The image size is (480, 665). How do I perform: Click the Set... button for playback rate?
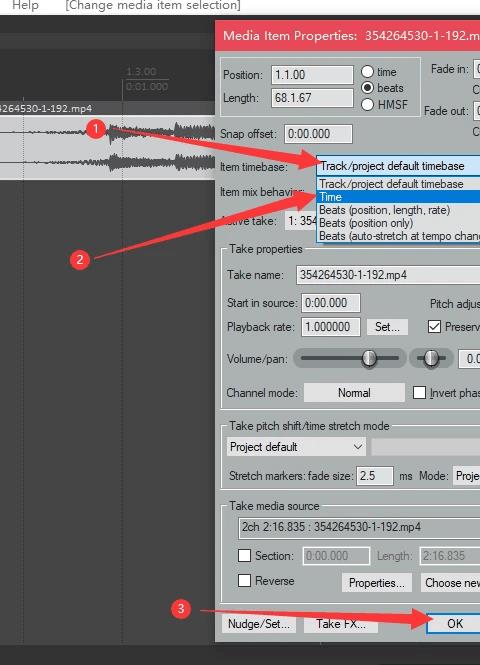pos(387,327)
